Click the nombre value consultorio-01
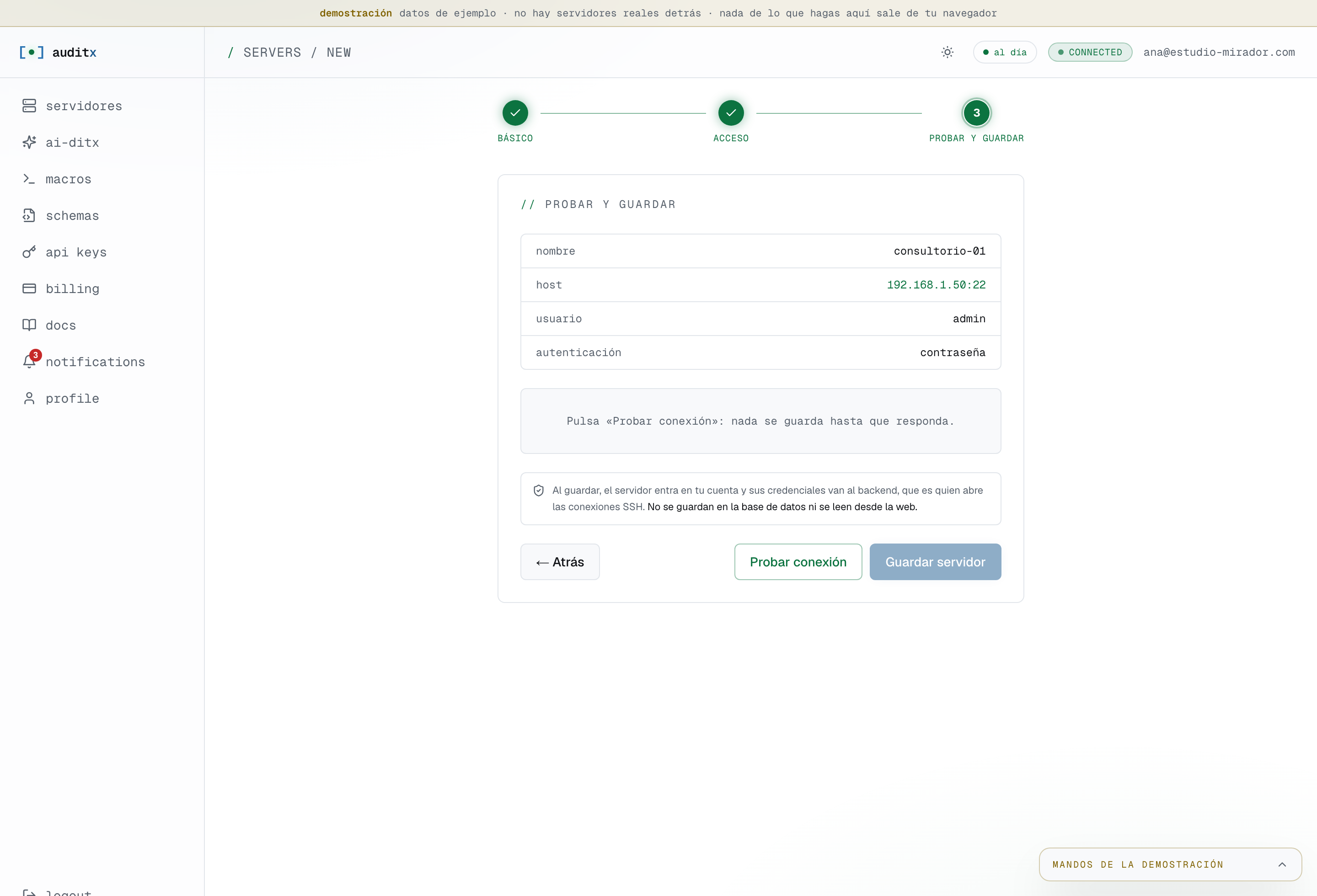 pyautogui.click(x=939, y=251)
